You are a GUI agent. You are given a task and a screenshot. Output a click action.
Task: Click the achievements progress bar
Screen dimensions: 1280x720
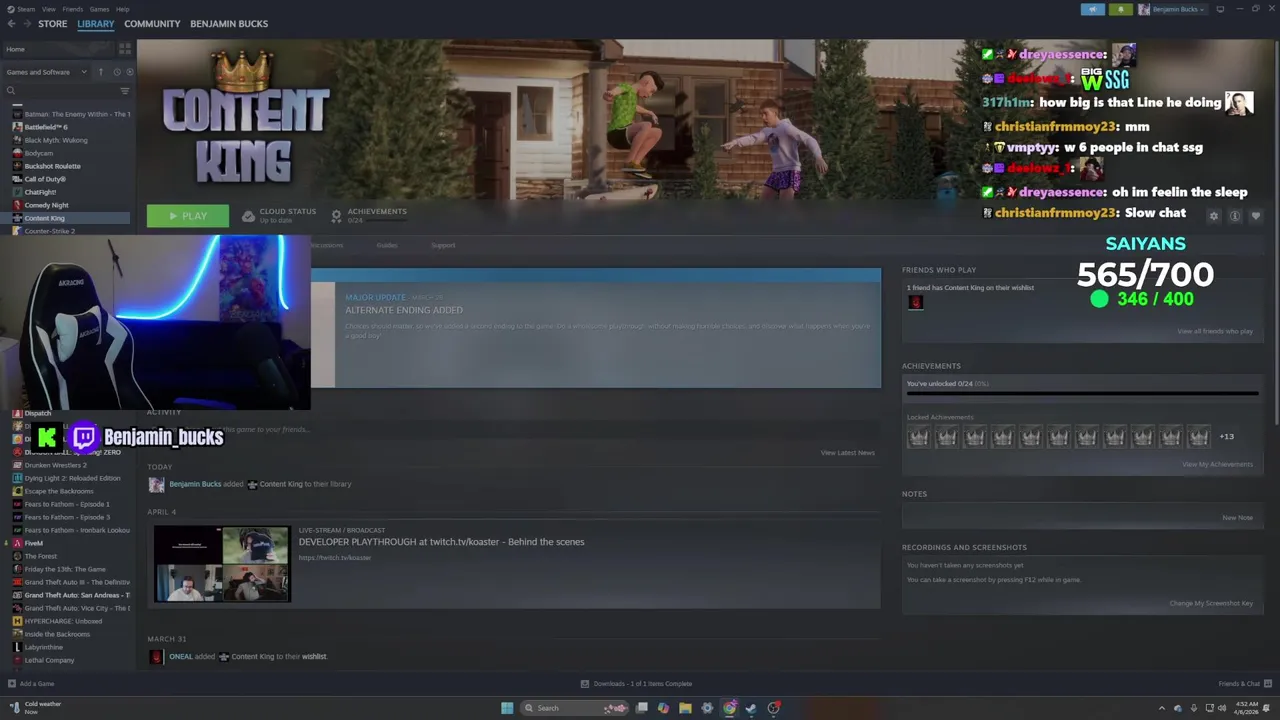(1082, 394)
